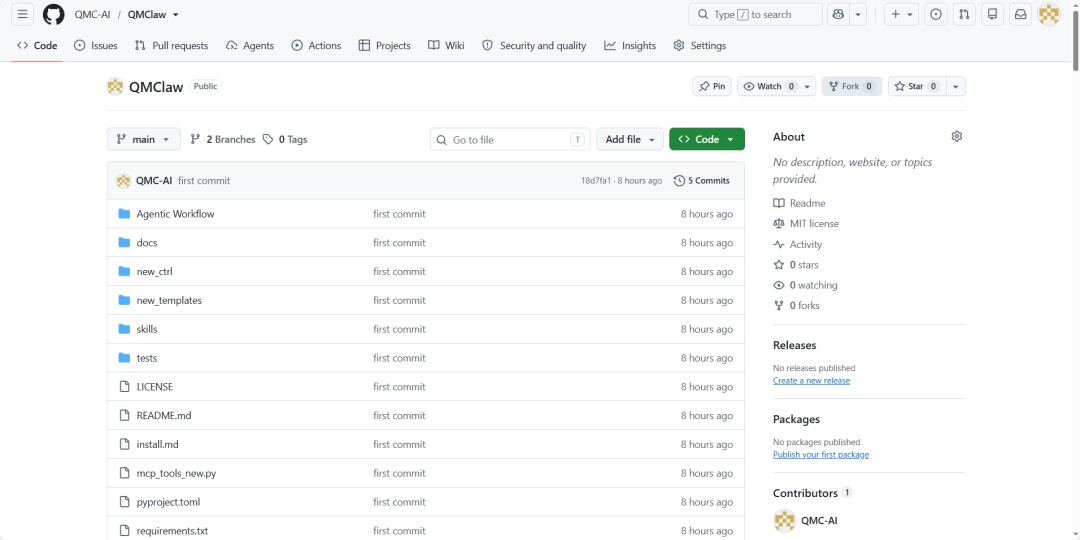Click the QMClaw repository avatar icon
This screenshot has width=1080, height=540.
(115, 87)
